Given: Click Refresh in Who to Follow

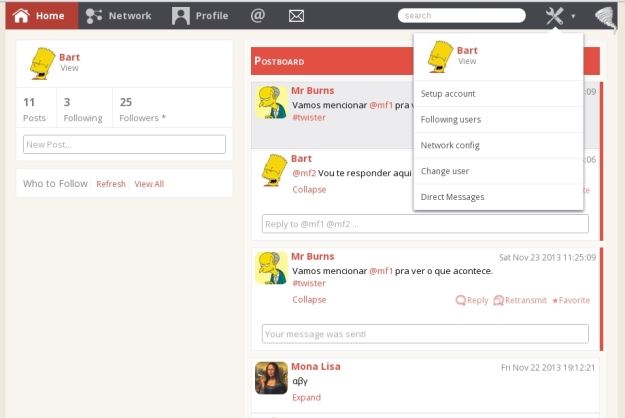Looking at the screenshot, I should pos(111,184).
